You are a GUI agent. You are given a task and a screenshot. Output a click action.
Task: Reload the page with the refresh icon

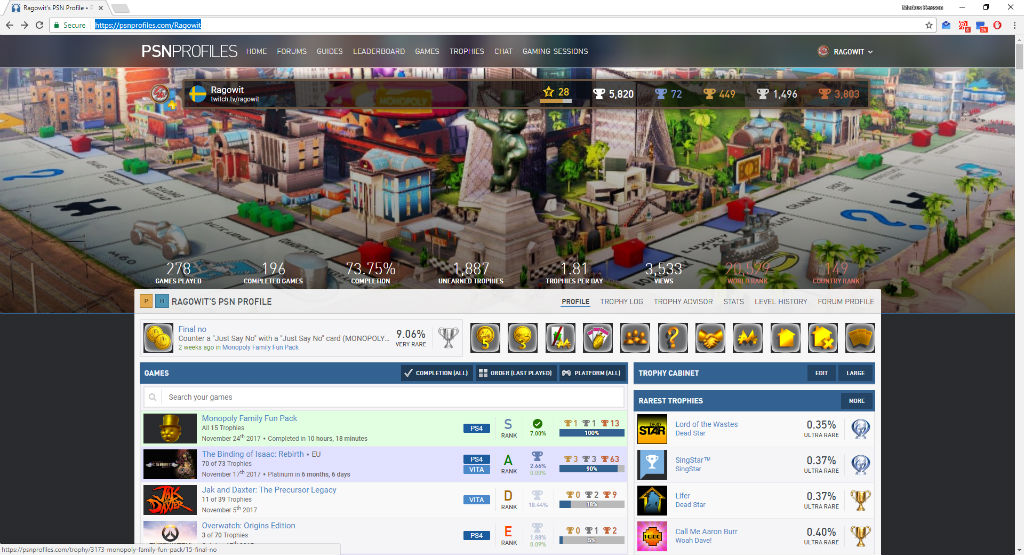(x=39, y=25)
